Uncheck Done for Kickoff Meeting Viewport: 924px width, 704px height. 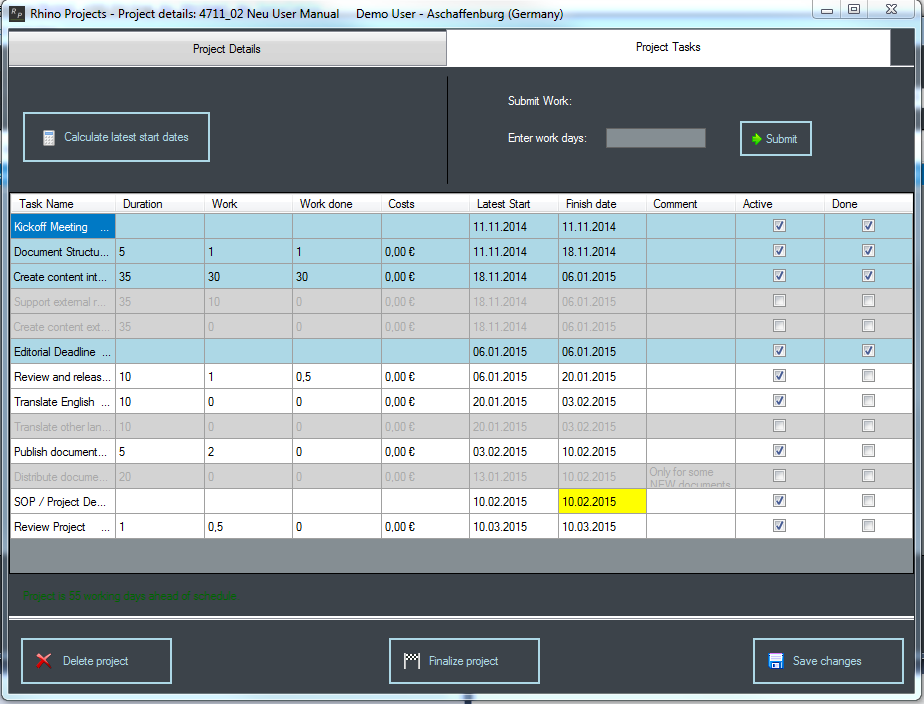(x=868, y=226)
